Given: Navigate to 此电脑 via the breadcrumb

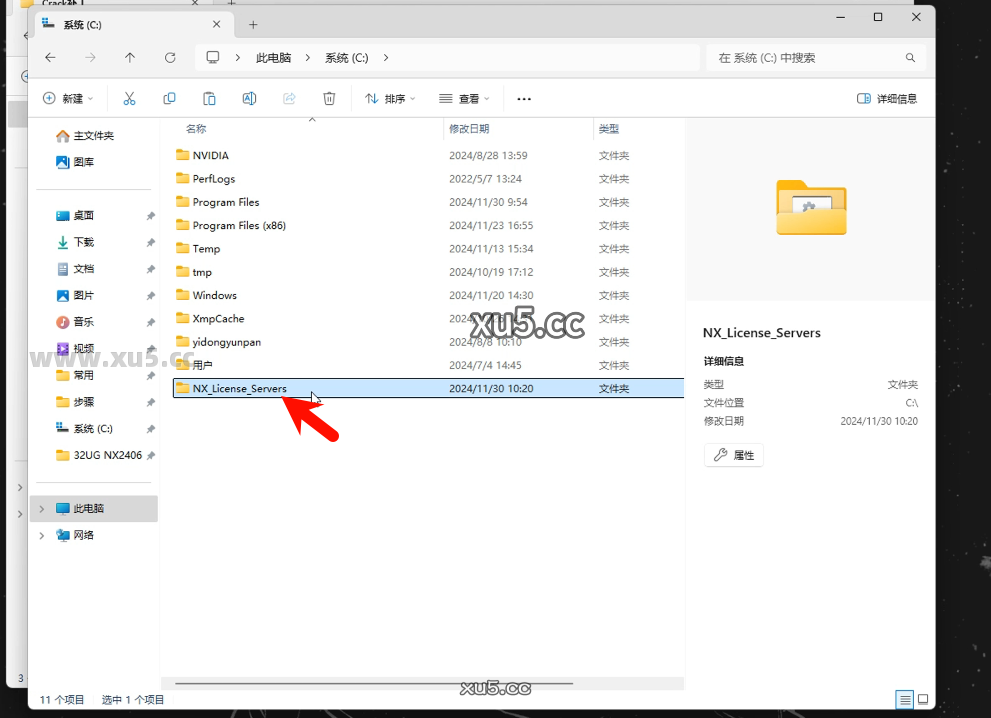Looking at the screenshot, I should [274, 57].
